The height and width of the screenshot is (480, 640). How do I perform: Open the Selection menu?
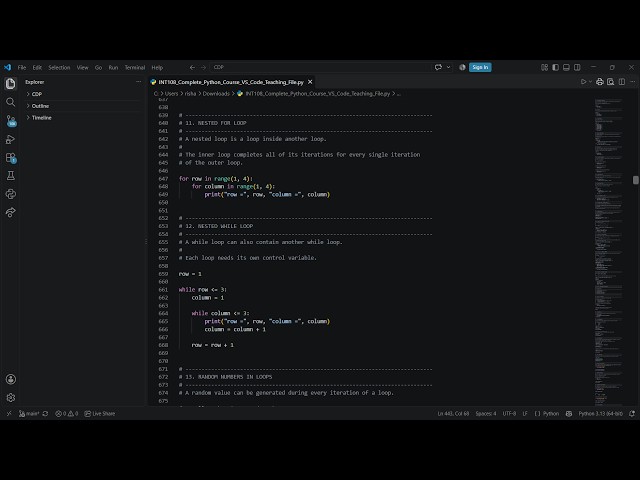[59, 67]
